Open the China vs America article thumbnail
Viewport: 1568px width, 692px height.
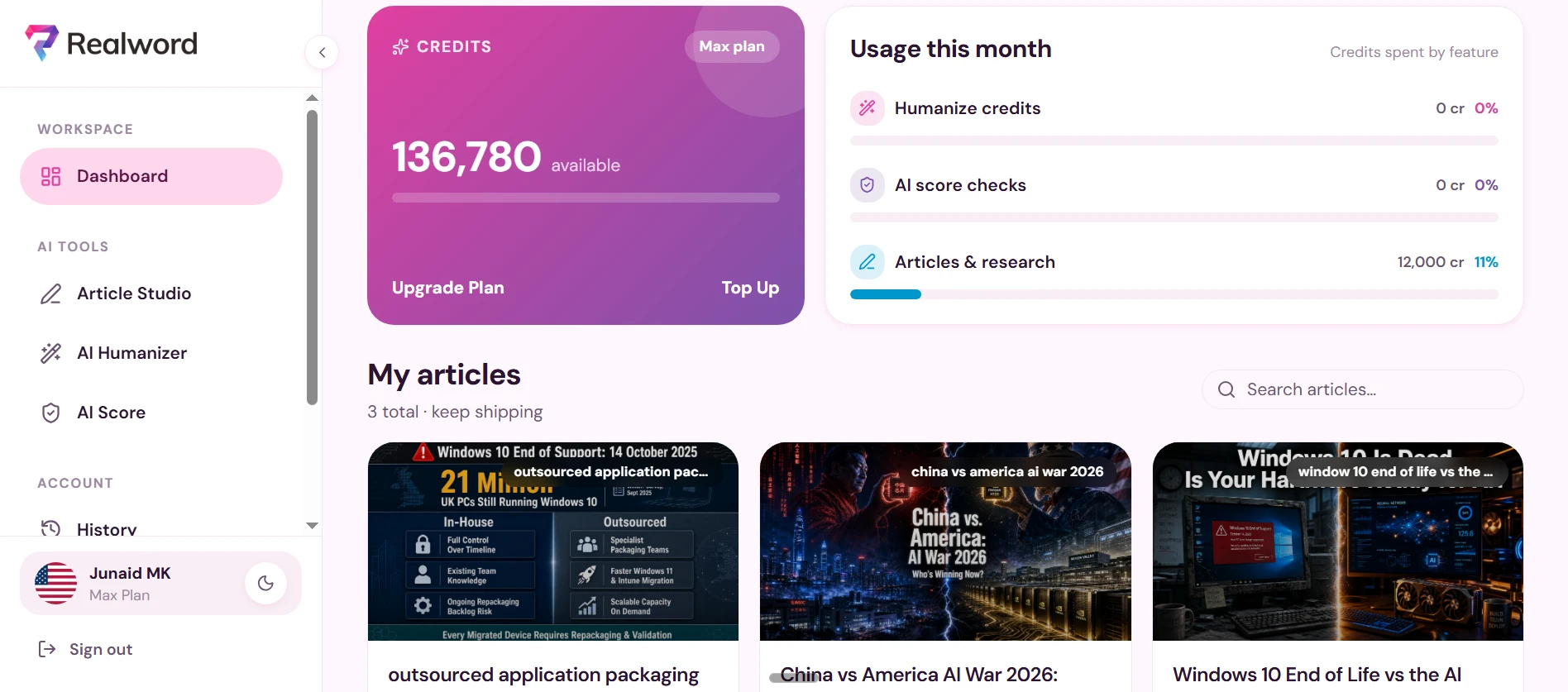click(945, 542)
